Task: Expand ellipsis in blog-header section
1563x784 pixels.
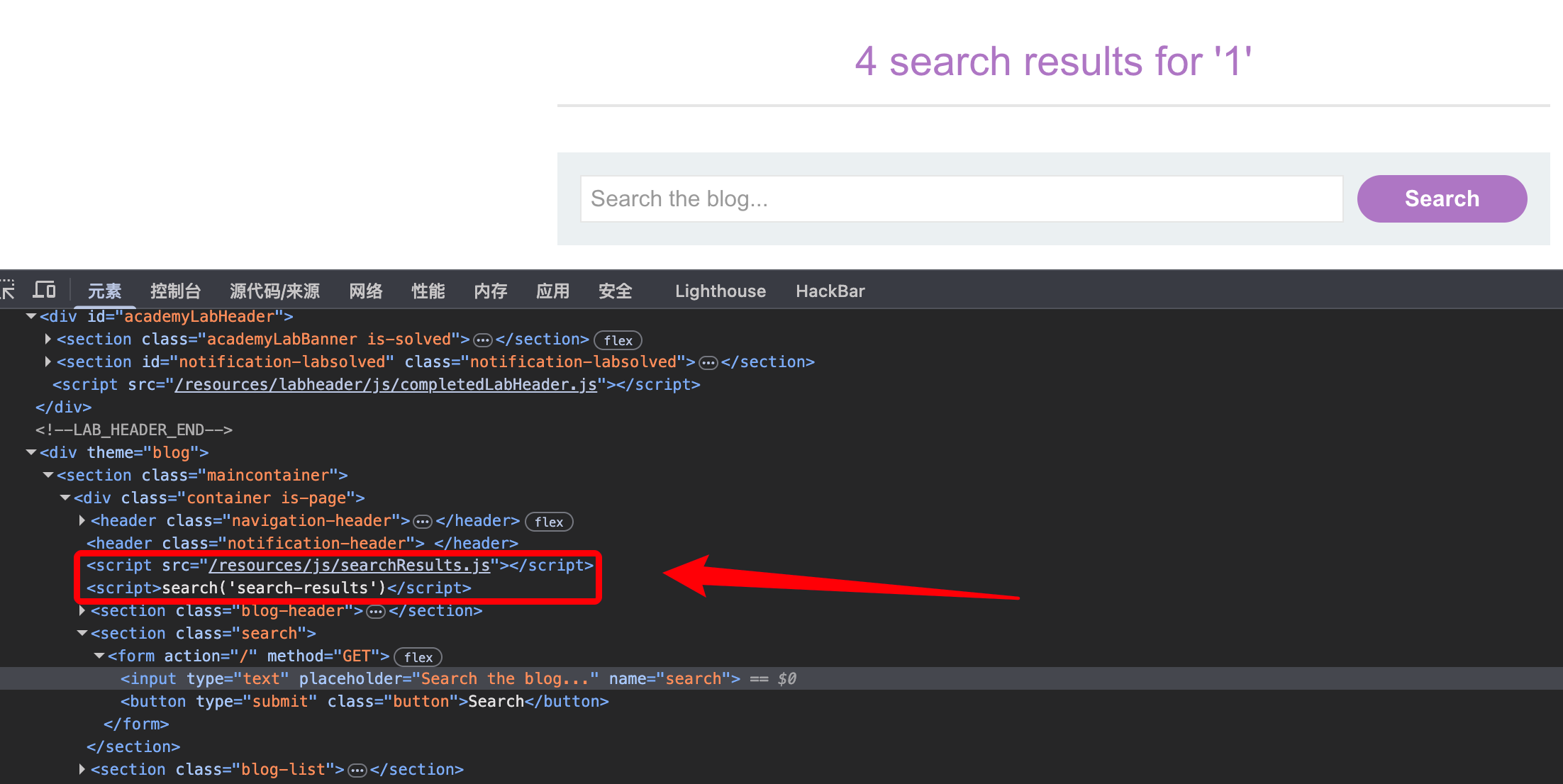Action: pos(376,612)
